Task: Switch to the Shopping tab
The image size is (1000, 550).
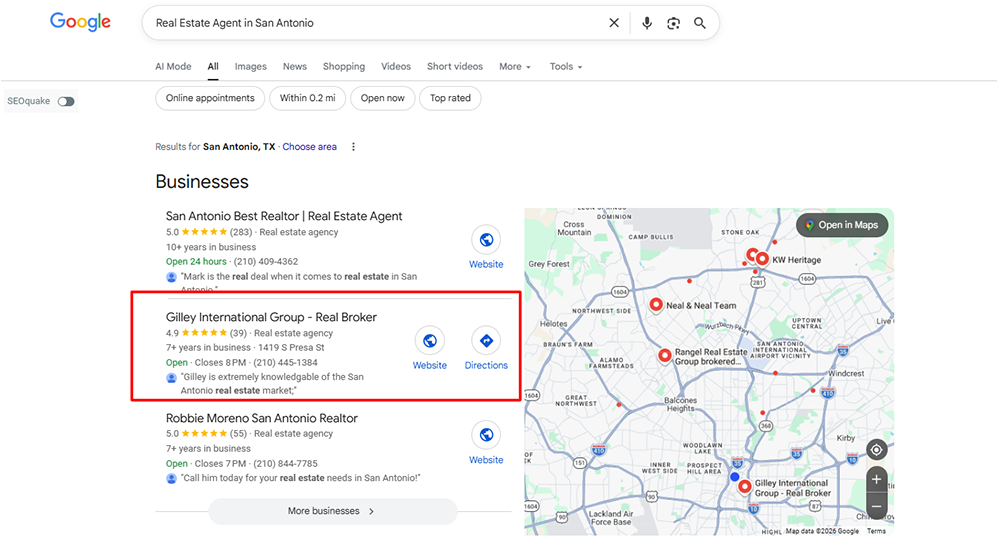Action: (344, 66)
